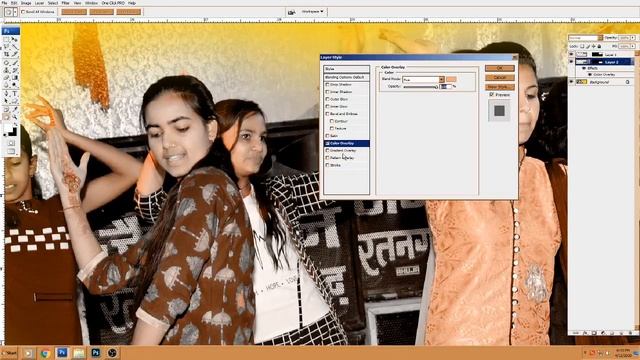Enable the Bevel and Emboss checkbox

[x=327, y=114]
